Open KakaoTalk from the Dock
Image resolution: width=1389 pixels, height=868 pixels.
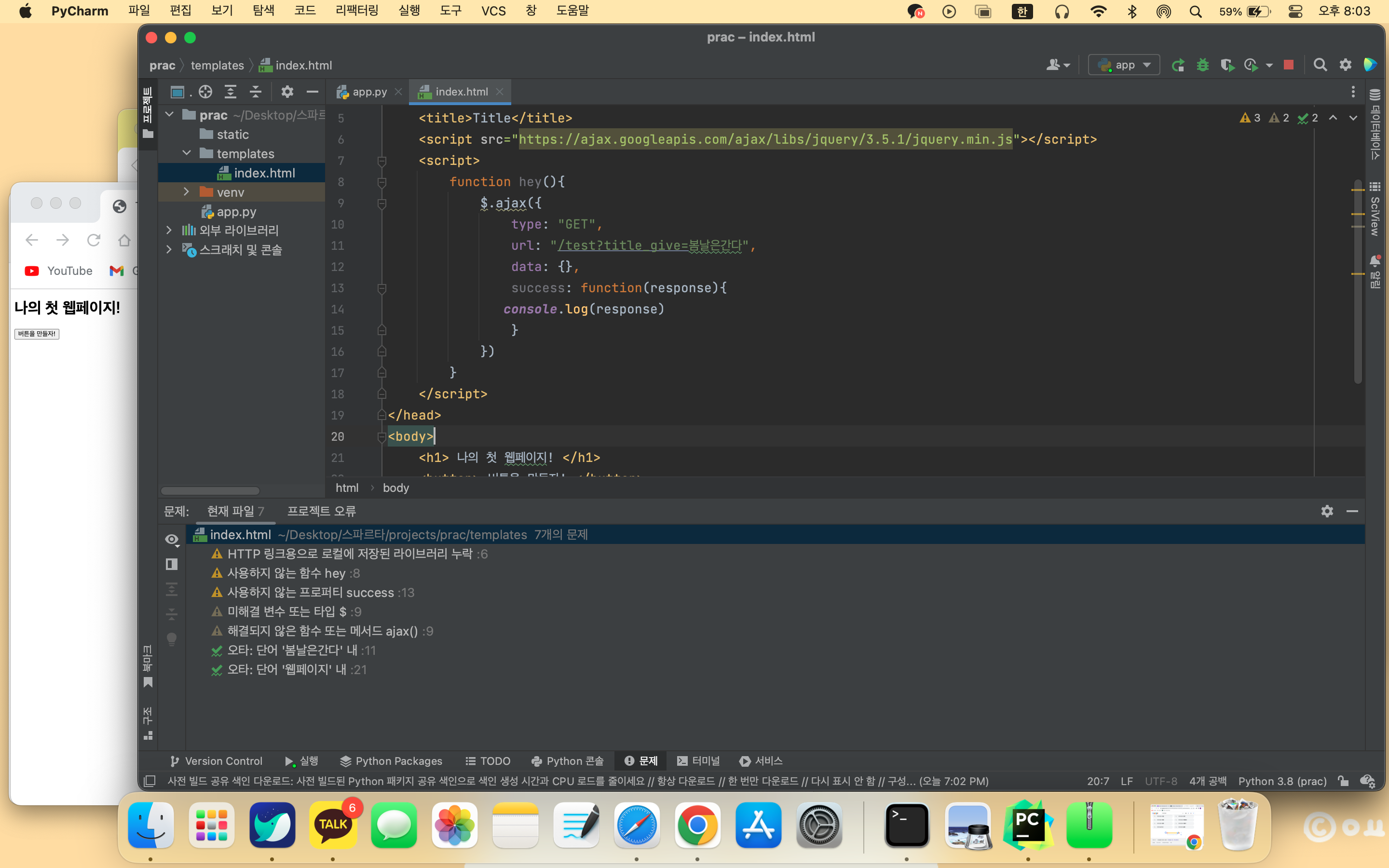tap(333, 825)
